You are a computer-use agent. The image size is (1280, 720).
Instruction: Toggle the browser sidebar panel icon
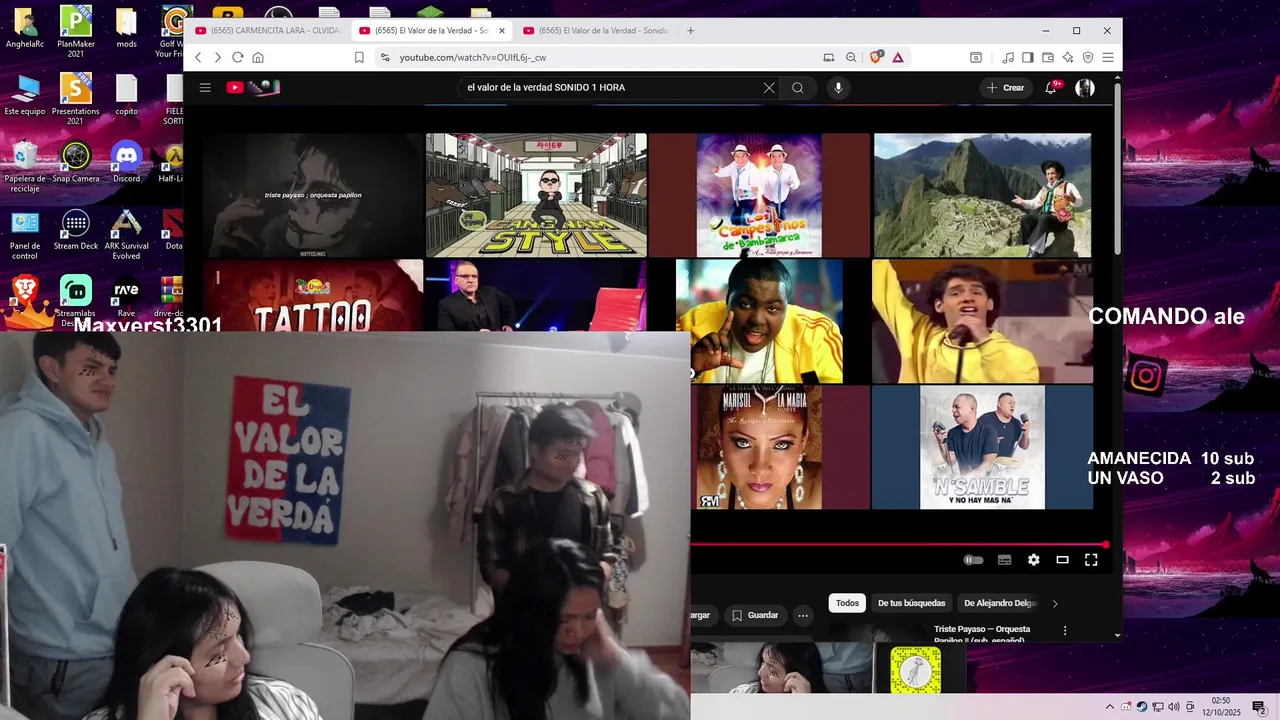(1028, 58)
